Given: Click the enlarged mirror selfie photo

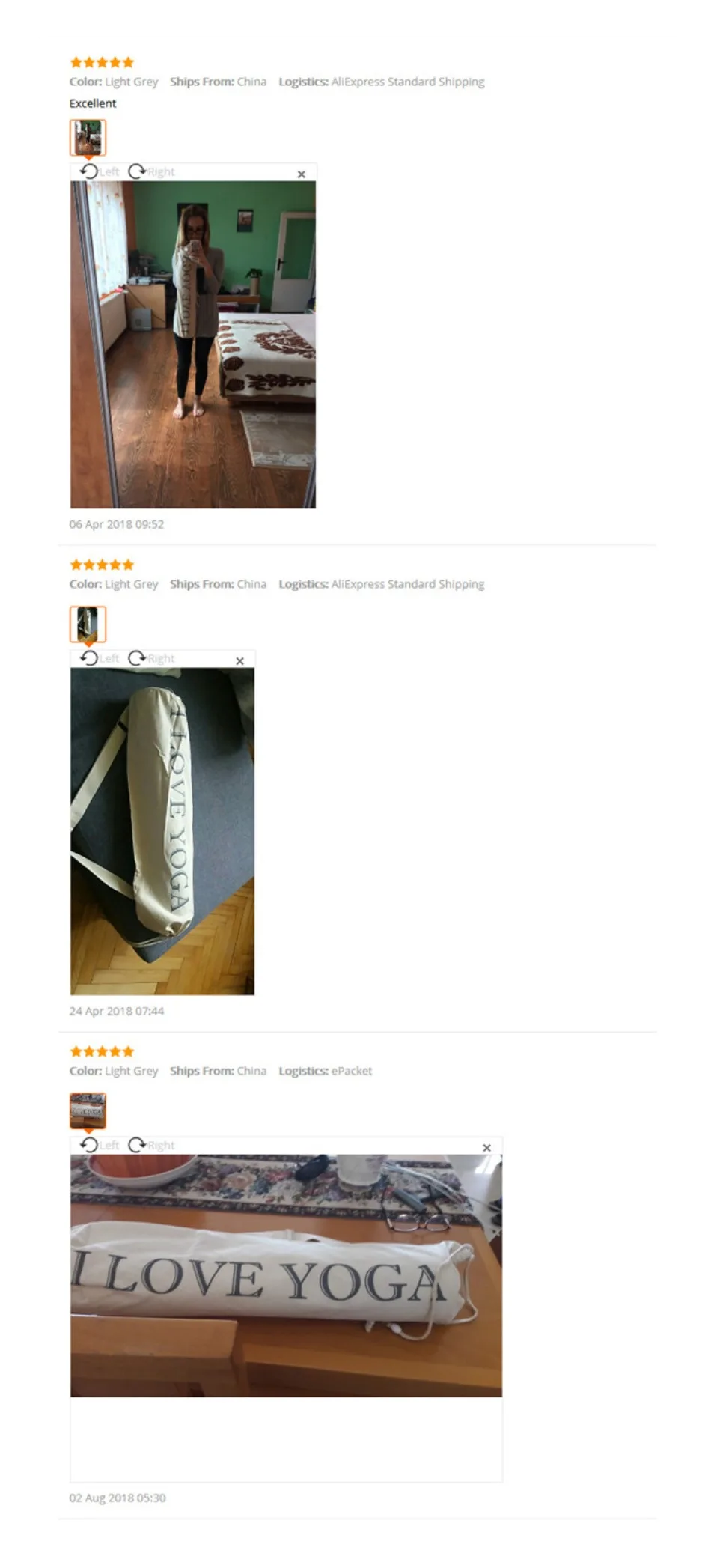Looking at the screenshot, I should [193, 344].
